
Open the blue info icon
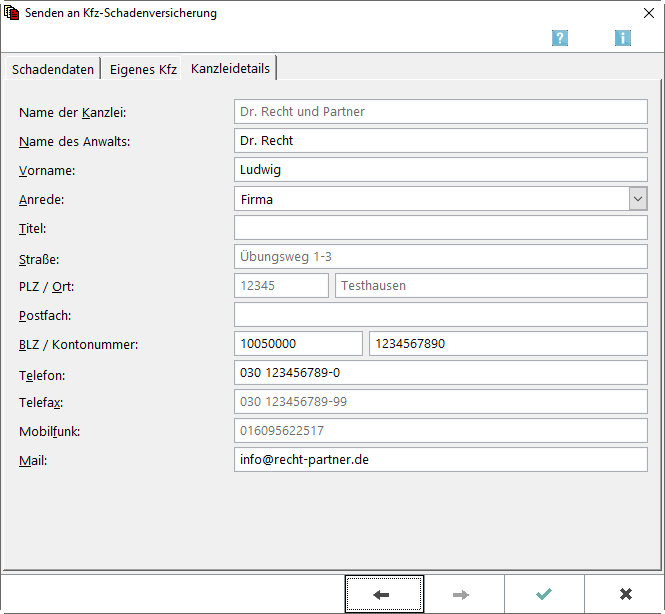tap(622, 38)
